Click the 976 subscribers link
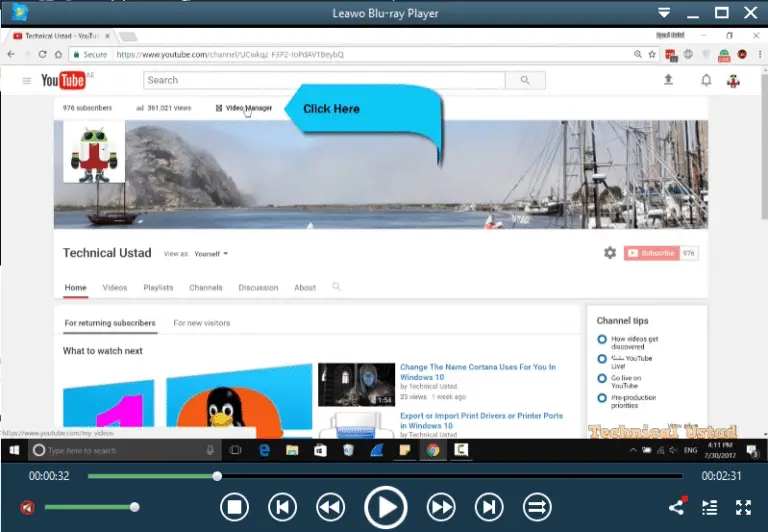 pyautogui.click(x=87, y=108)
